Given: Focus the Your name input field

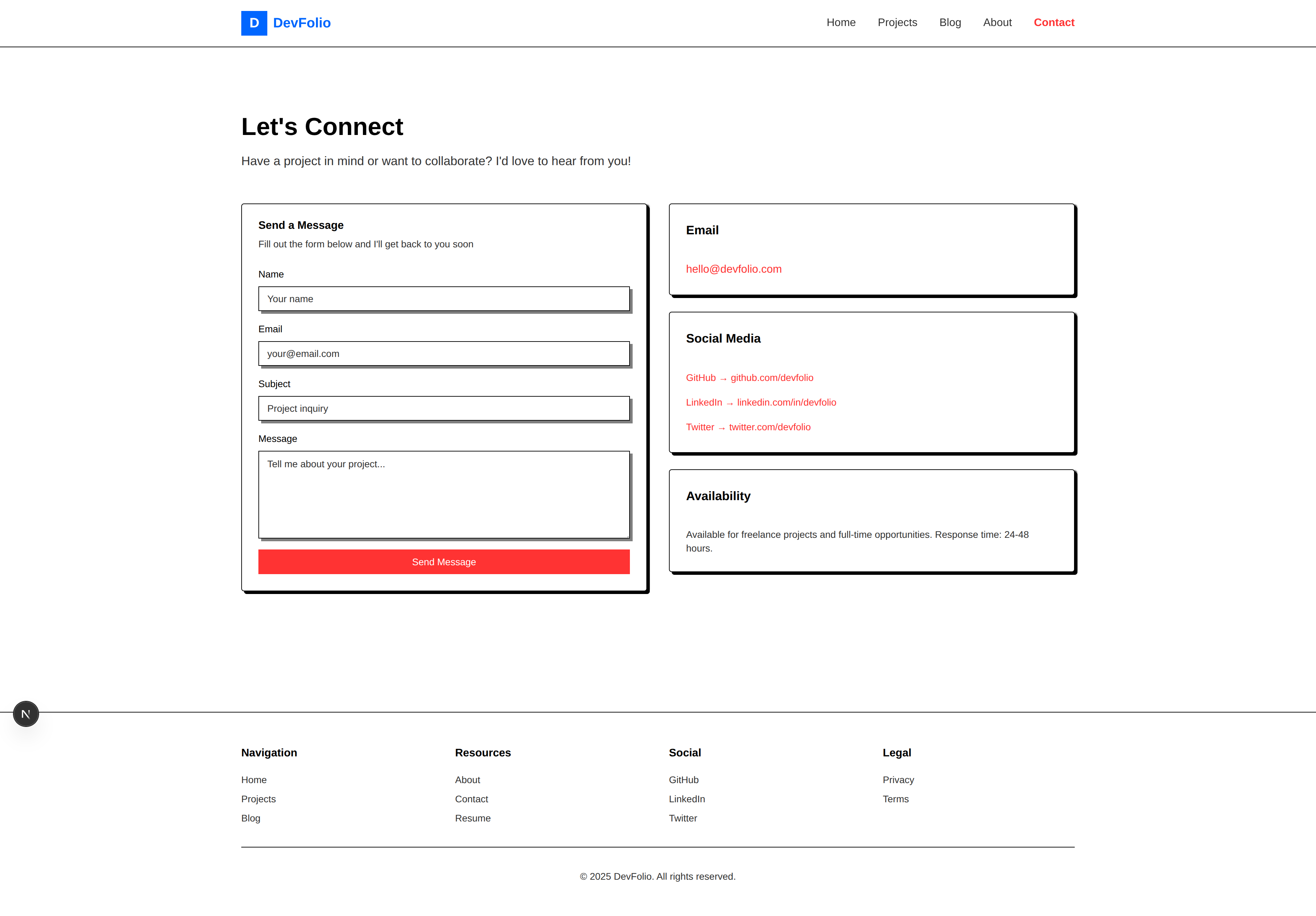Looking at the screenshot, I should [443, 299].
